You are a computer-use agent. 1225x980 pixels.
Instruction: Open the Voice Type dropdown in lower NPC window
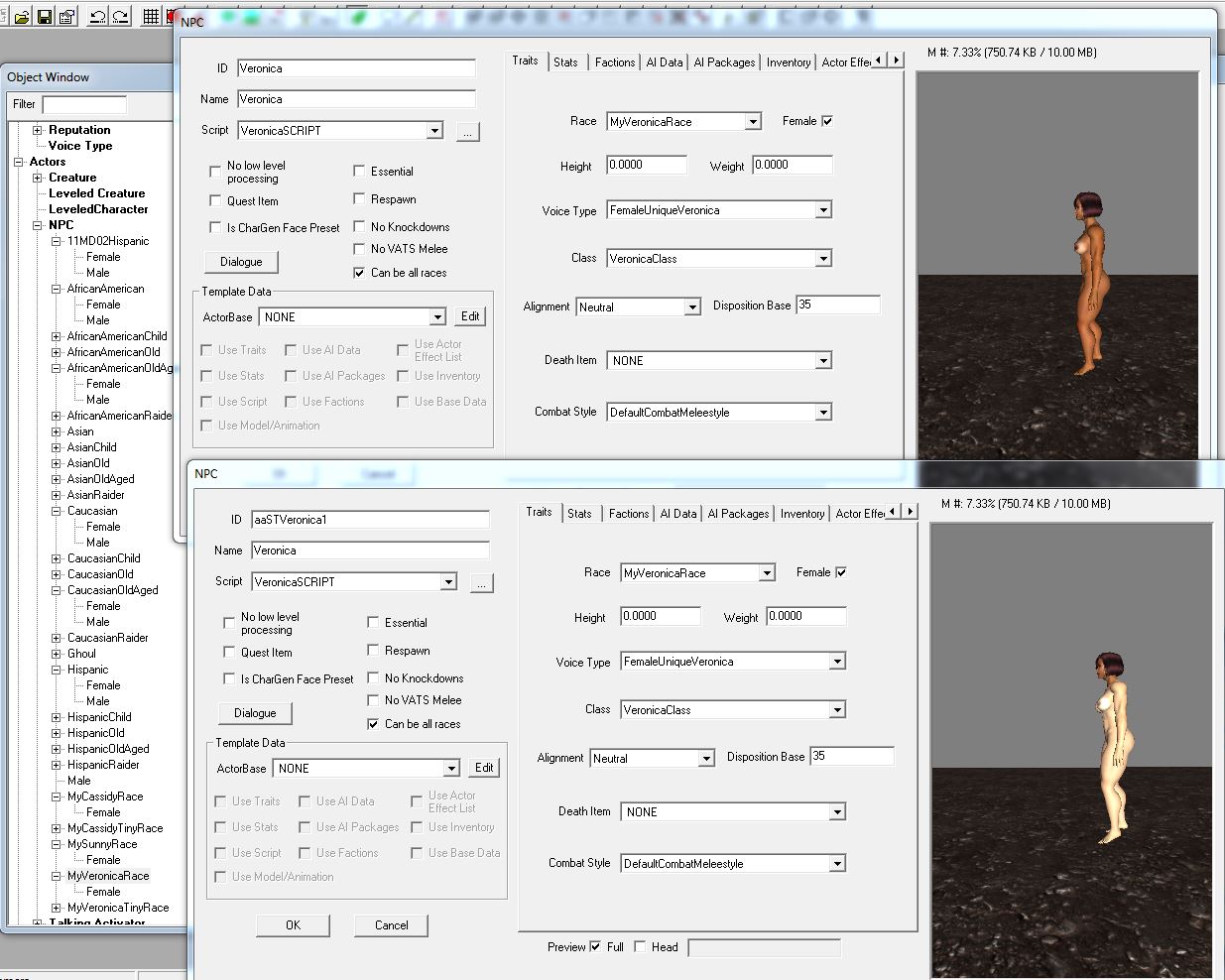(x=837, y=662)
